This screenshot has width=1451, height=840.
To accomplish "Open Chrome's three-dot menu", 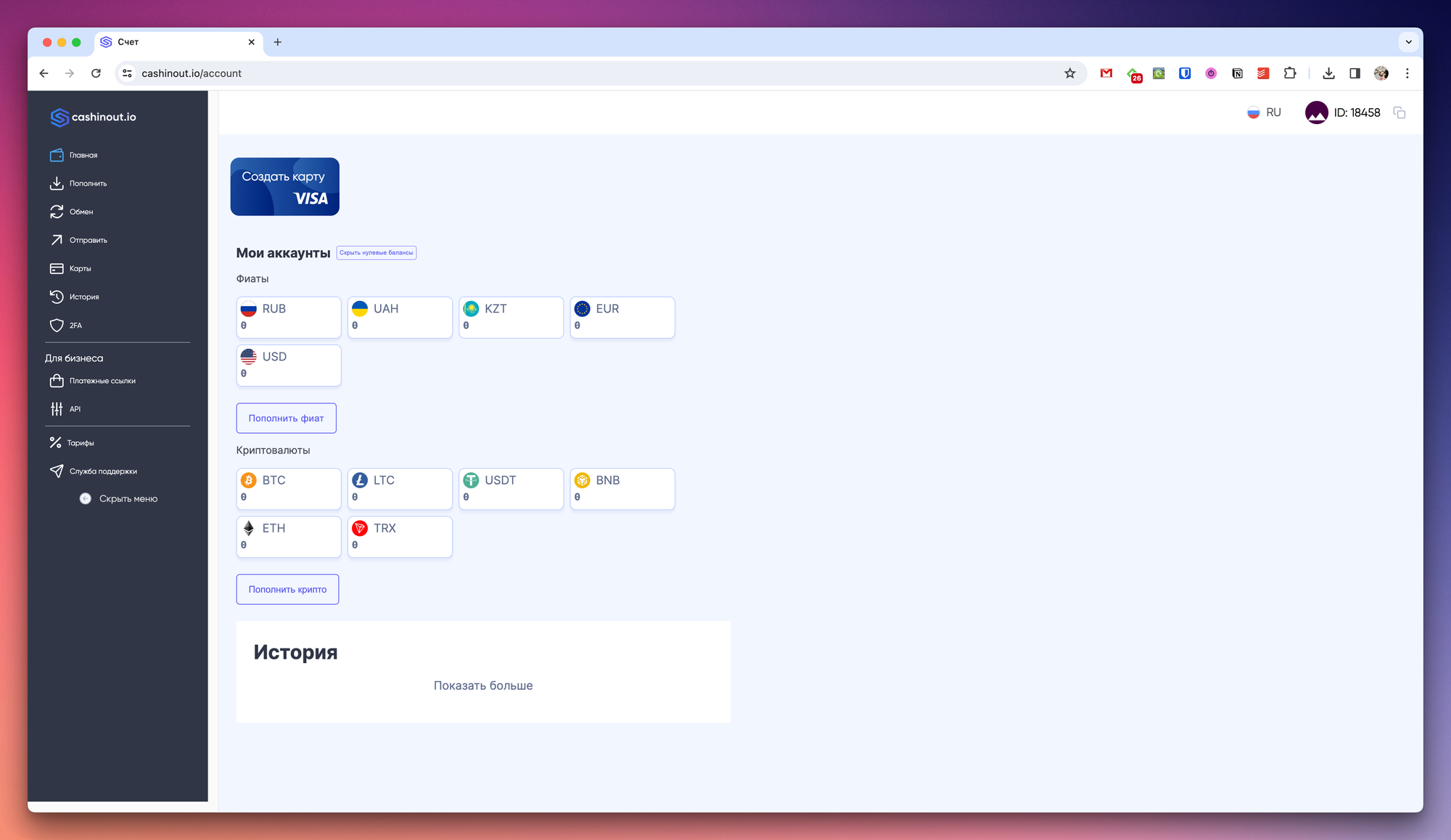I will click(1407, 73).
